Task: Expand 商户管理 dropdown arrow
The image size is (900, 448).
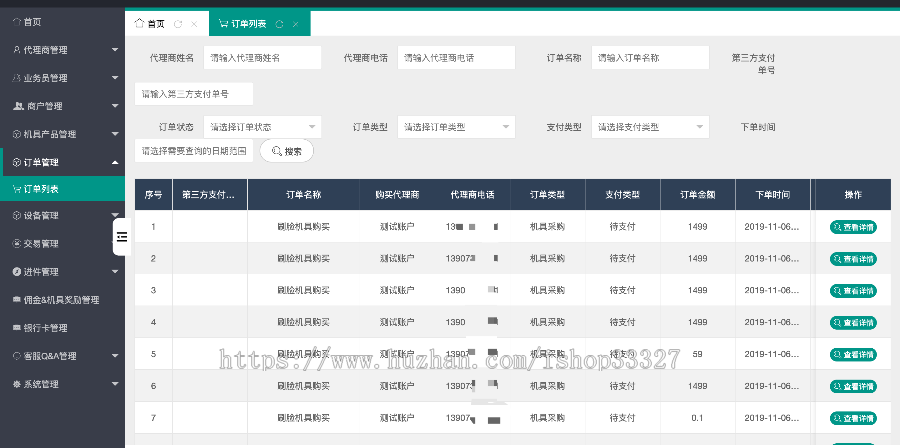Action: point(115,106)
